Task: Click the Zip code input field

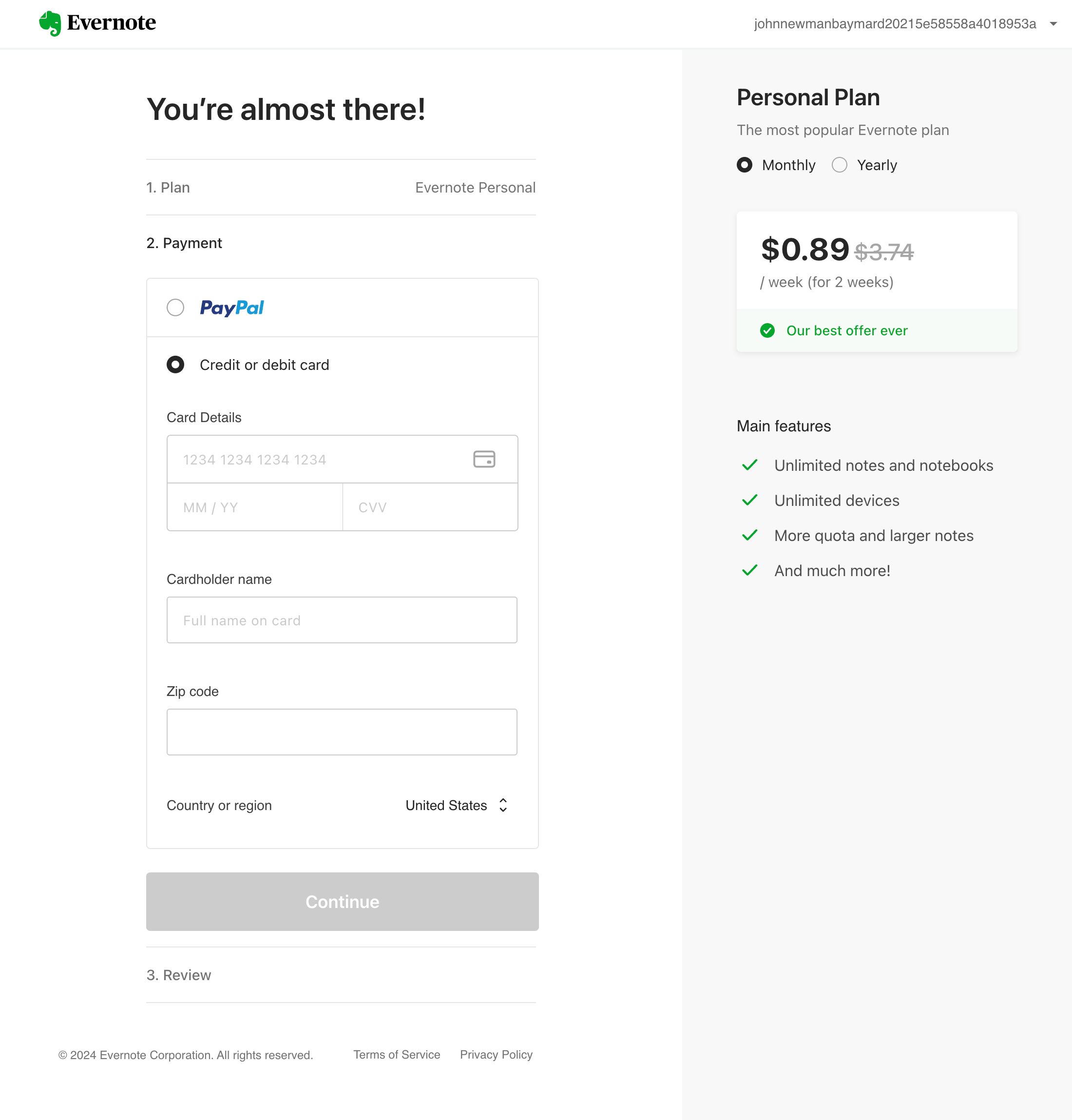Action: pos(342,732)
